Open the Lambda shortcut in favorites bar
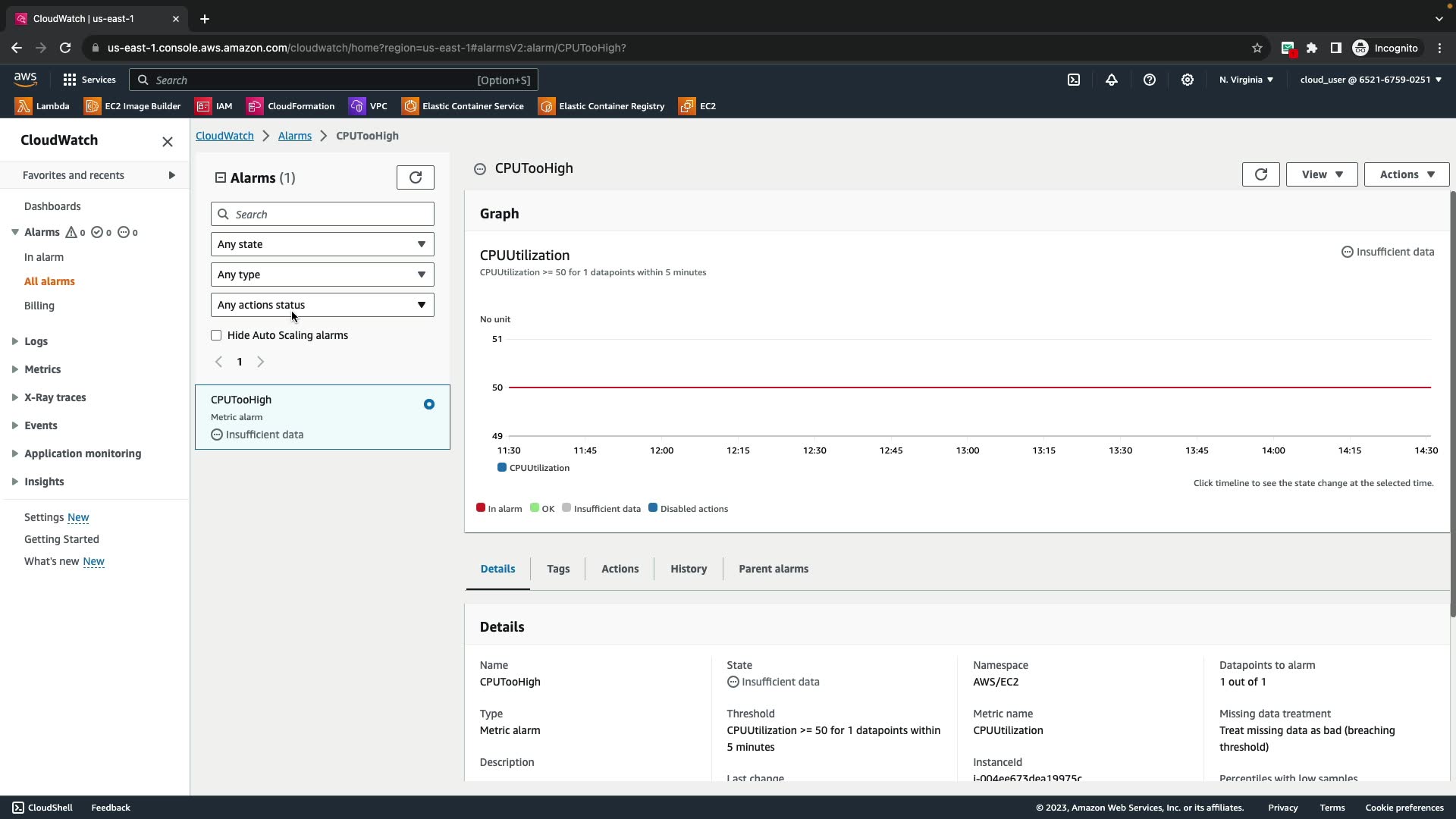The height and width of the screenshot is (819, 1456). pos(42,106)
